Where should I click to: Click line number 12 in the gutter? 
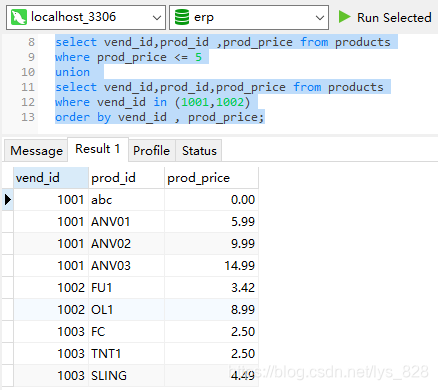click(x=28, y=102)
